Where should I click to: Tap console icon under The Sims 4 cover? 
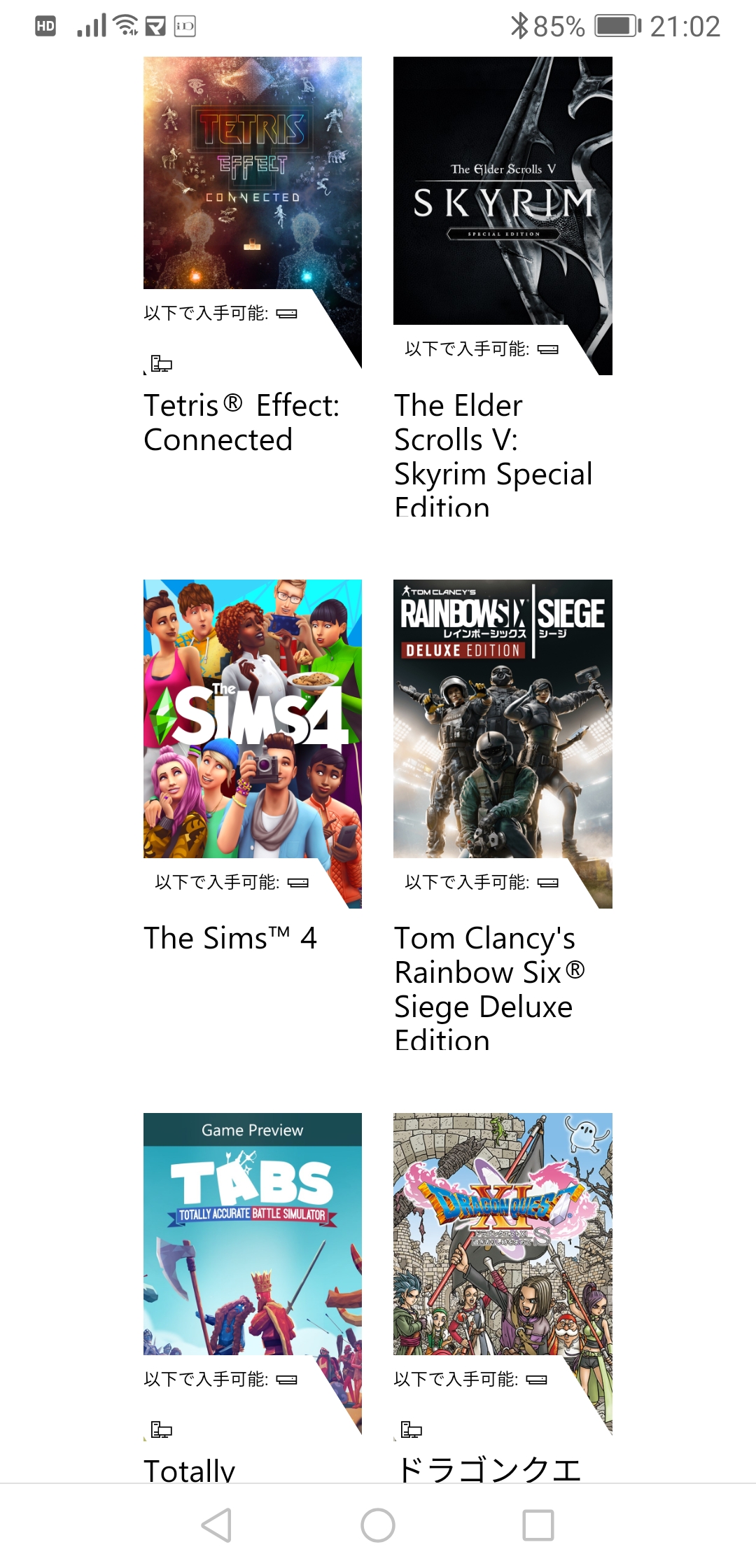coord(297,883)
